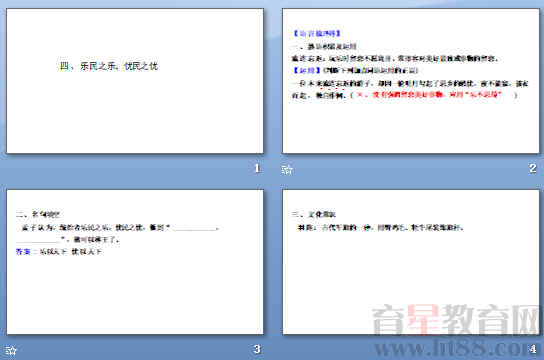The image size is (544, 360).
Task: Click the blue bracketed heading on slide 2
Action: 317,33
